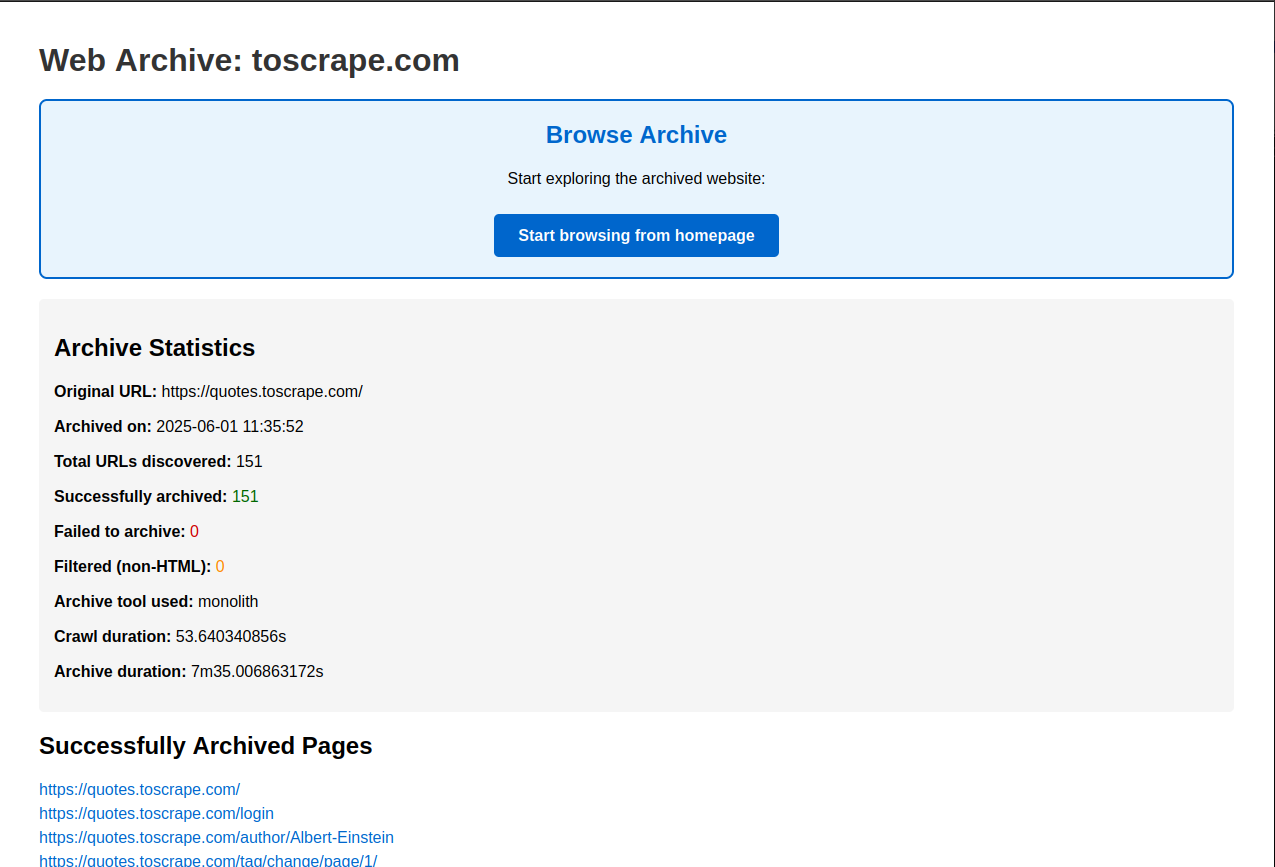Click the Successfully Archived Pages heading
The image size is (1275, 867).
(205, 746)
